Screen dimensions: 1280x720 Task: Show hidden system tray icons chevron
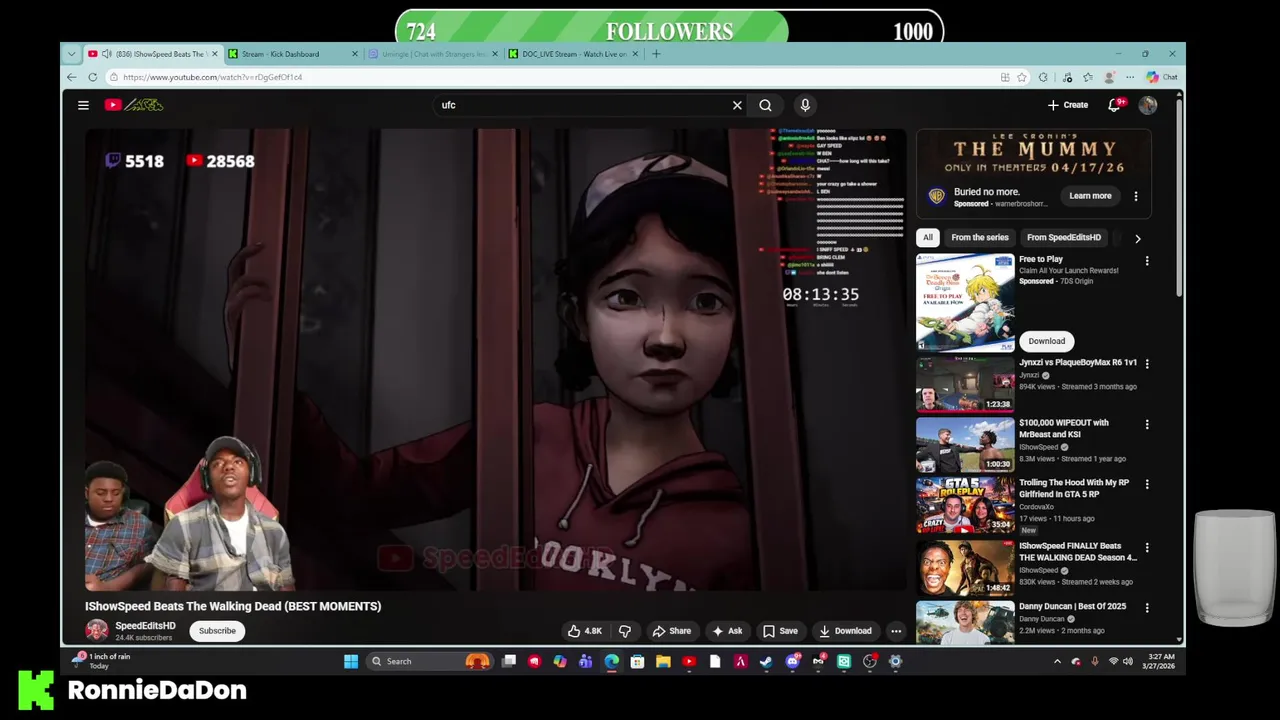point(1057,661)
